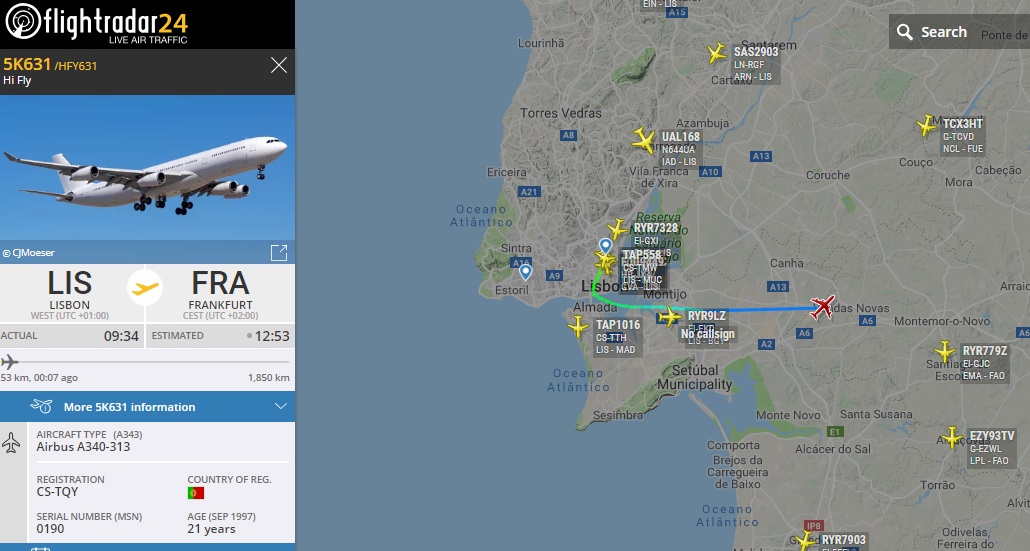Click the Search field on the map
Image resolution: width=1030 pixels, height=551 pixels.
click(959, 32)
